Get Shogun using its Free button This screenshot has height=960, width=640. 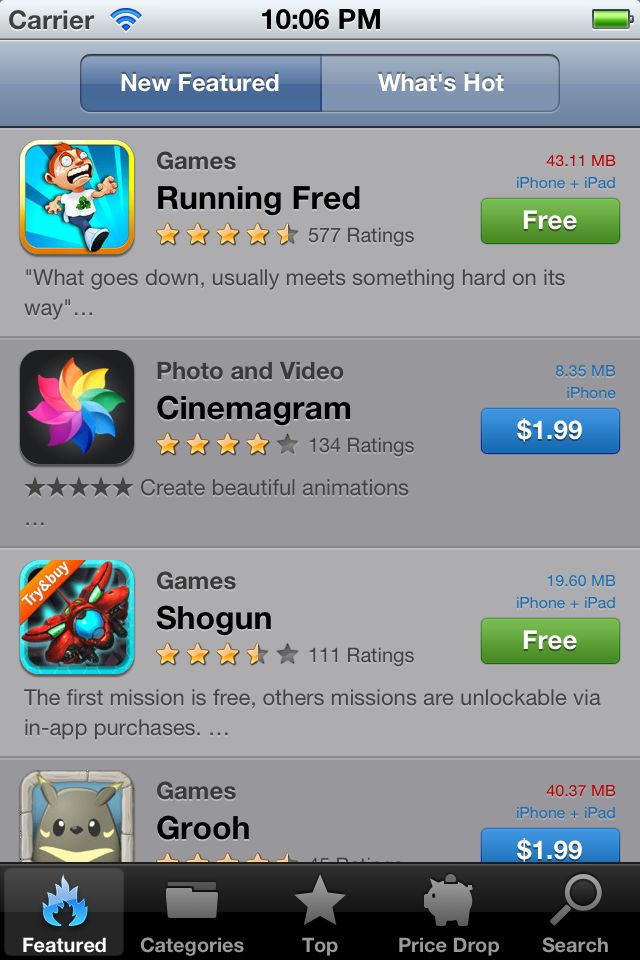pos(550,640)
